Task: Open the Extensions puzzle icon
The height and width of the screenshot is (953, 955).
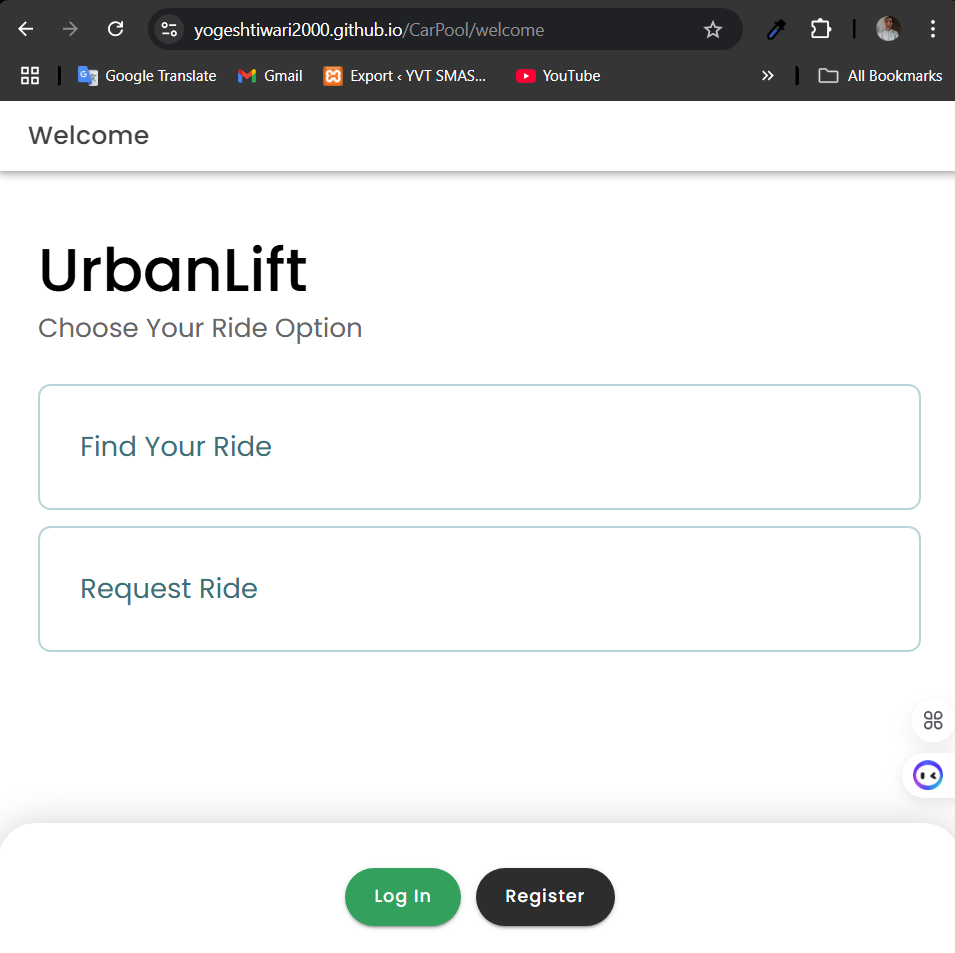Action: click(821, 29)
